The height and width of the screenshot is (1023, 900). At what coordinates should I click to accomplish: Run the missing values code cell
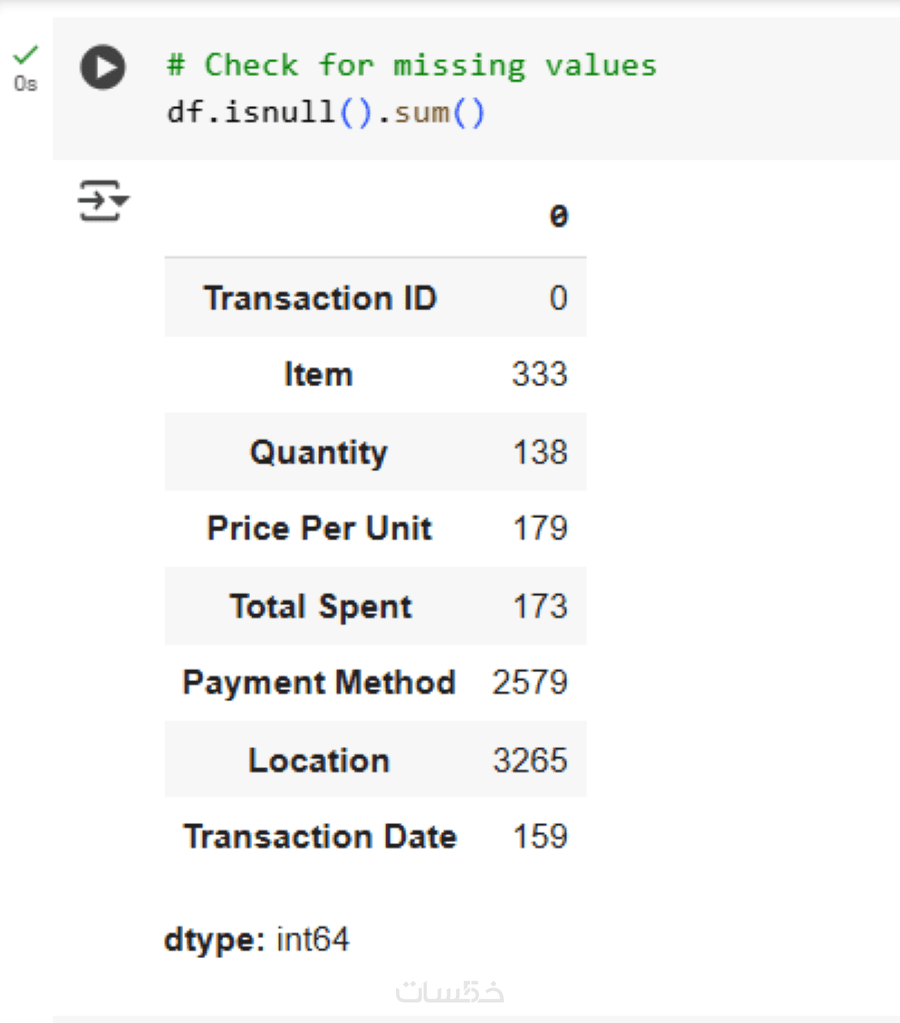coord(103,68)
